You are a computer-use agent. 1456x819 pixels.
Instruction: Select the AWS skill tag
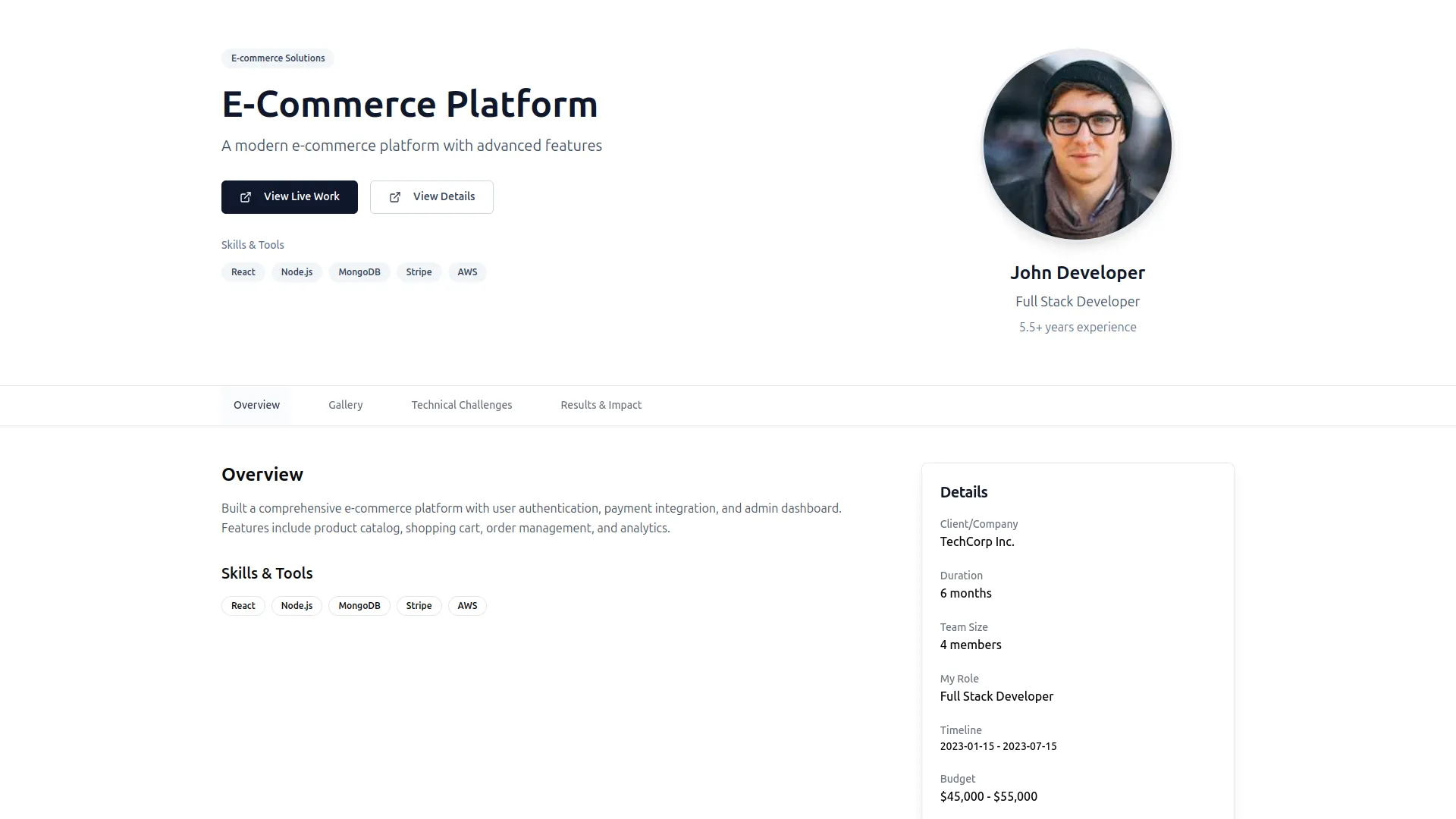(467, 272)
